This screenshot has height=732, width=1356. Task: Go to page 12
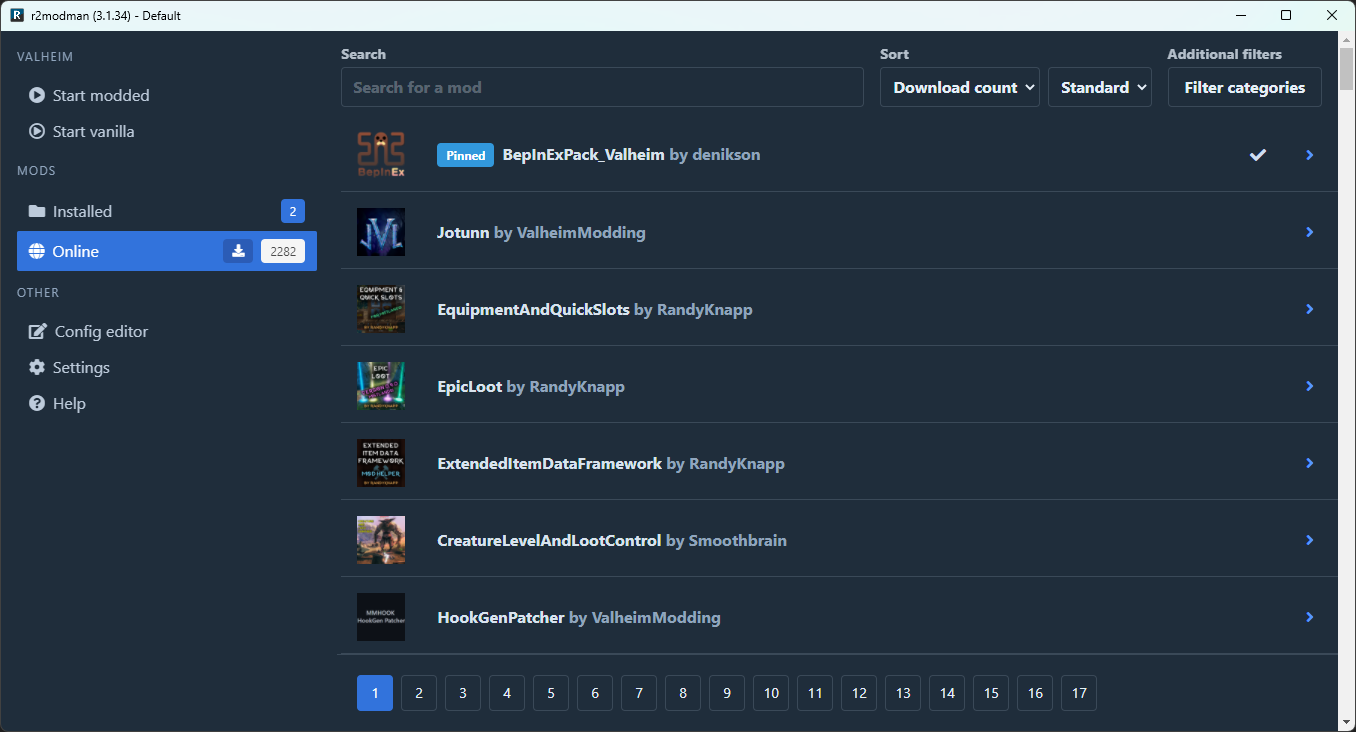click(859, 693)
